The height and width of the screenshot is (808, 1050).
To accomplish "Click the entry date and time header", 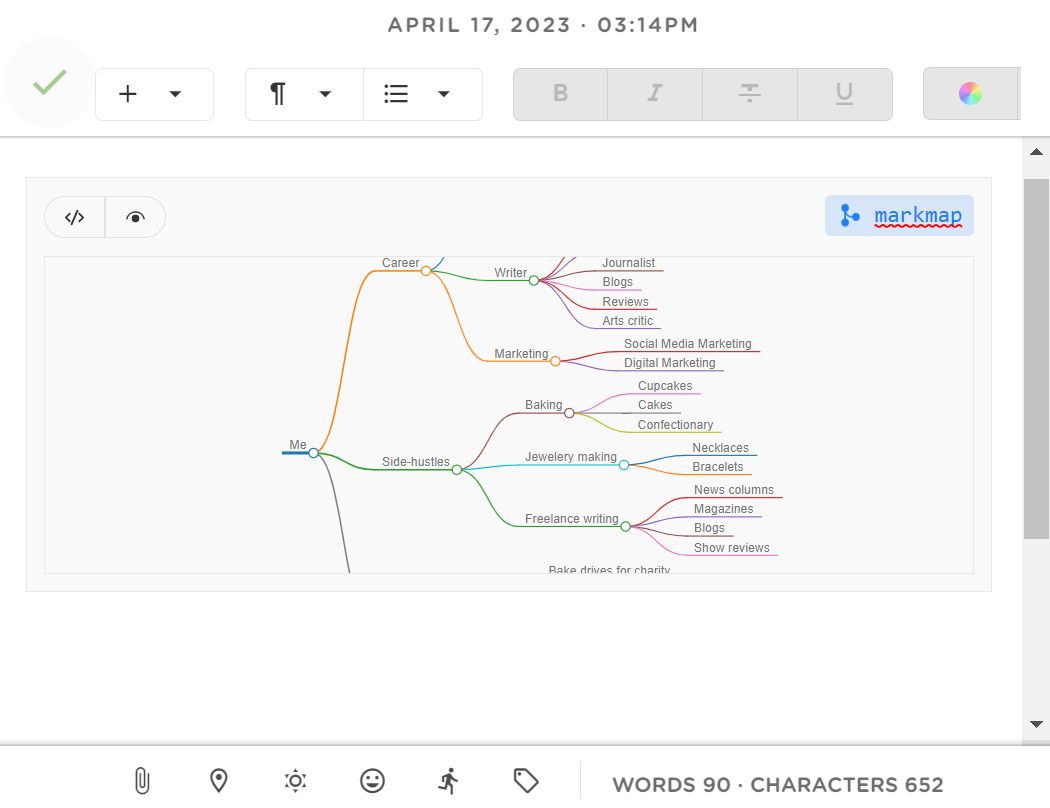I will click(543, 25).
